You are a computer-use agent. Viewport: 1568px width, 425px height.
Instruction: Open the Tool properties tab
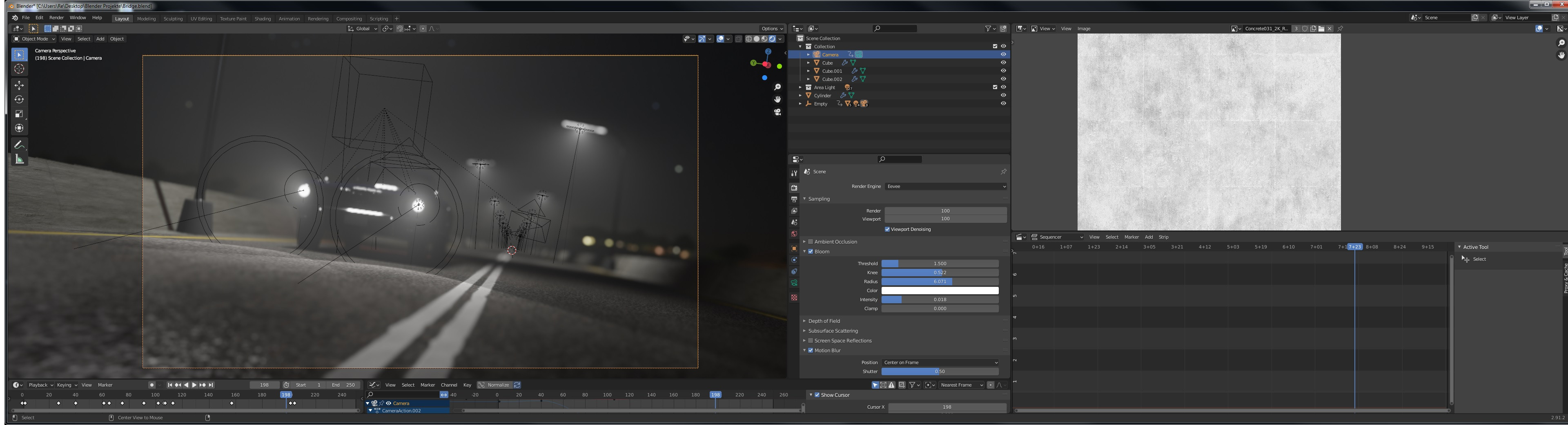point(794,174)
